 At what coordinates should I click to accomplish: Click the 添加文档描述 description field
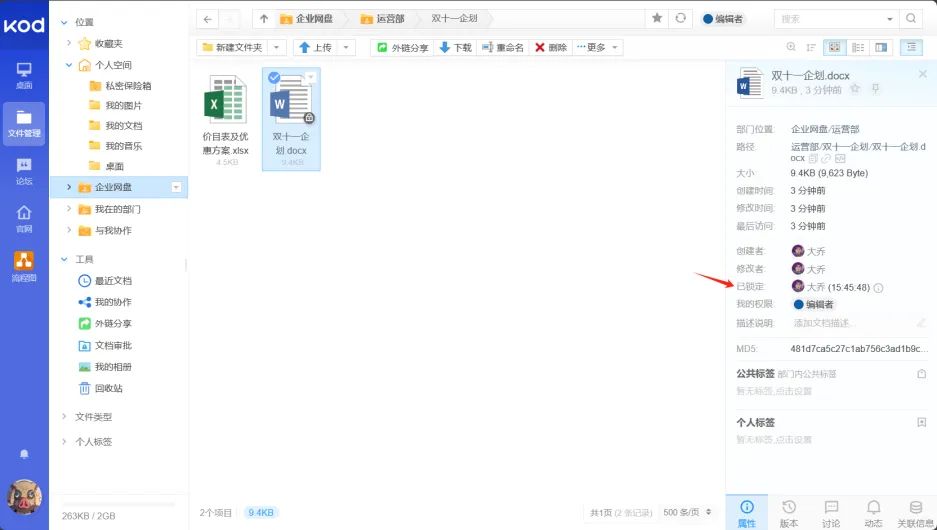852,323
